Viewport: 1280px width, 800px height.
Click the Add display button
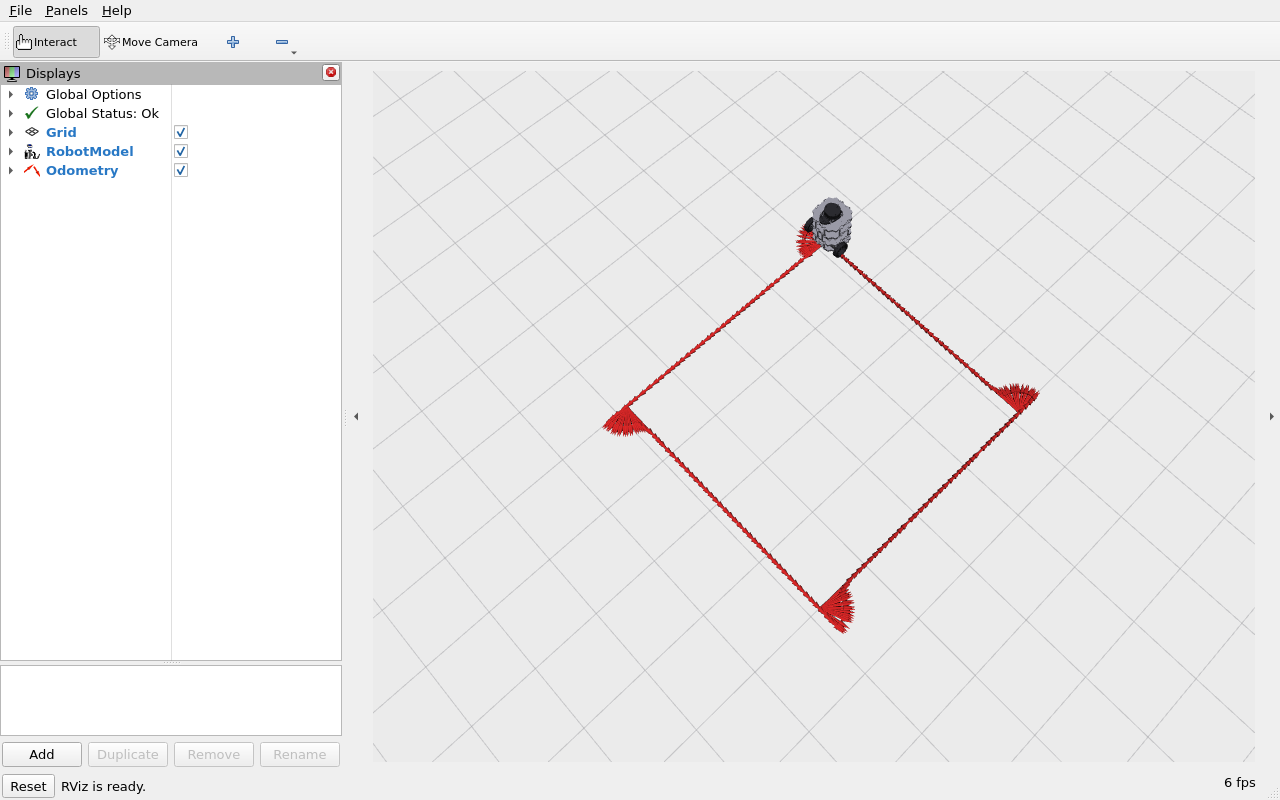(42, 754)
